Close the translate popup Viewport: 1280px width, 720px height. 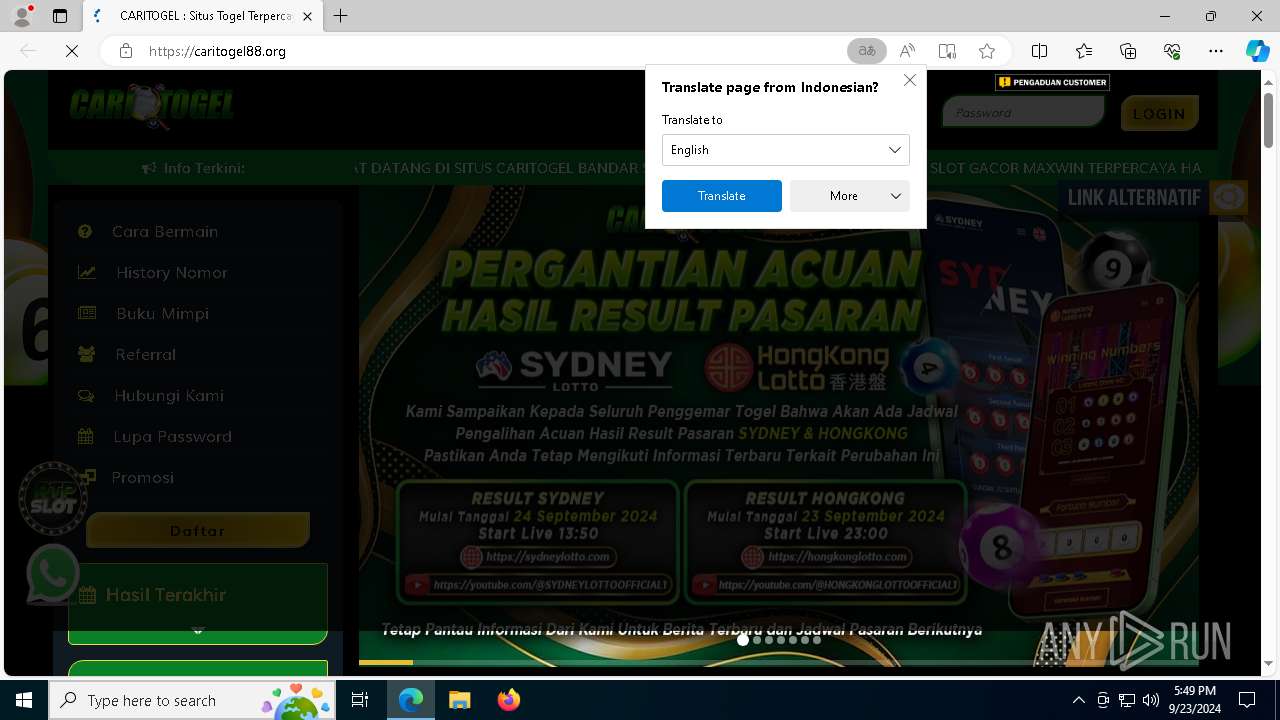click(x=910, y=80)
